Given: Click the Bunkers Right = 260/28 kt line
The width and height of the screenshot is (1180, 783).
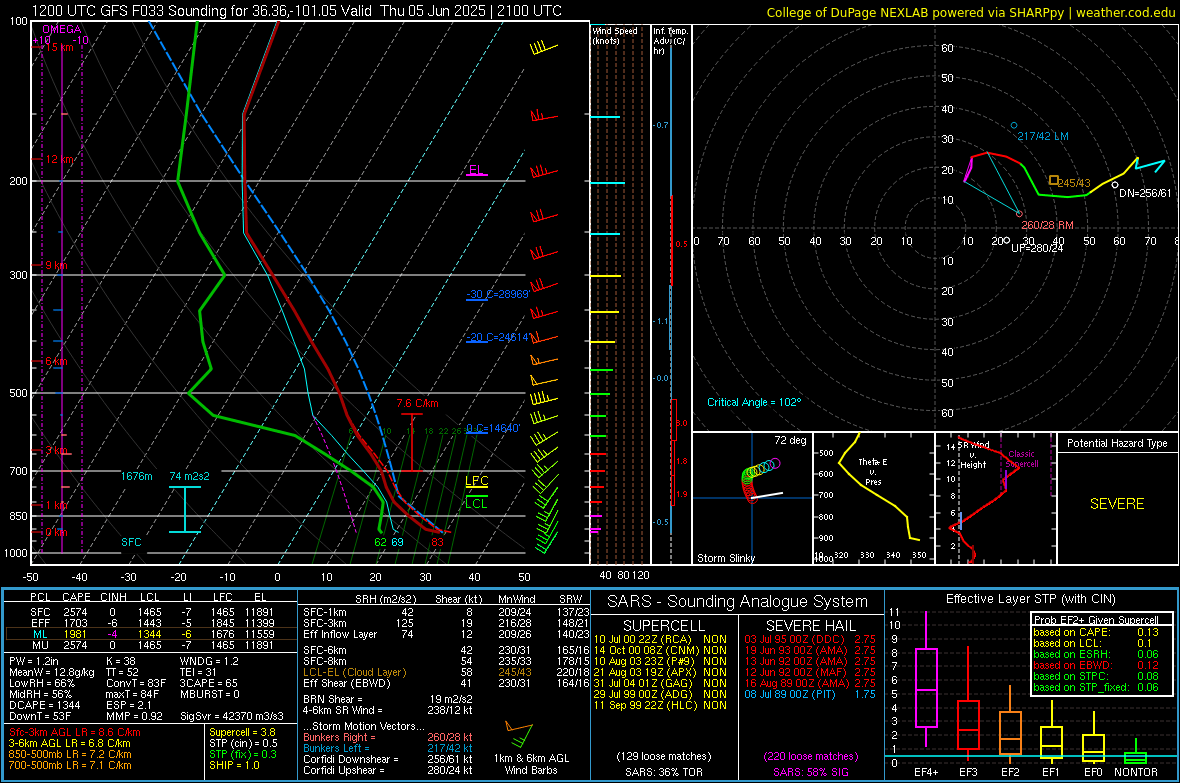Looking at the screenshot, I should (388, 737).
